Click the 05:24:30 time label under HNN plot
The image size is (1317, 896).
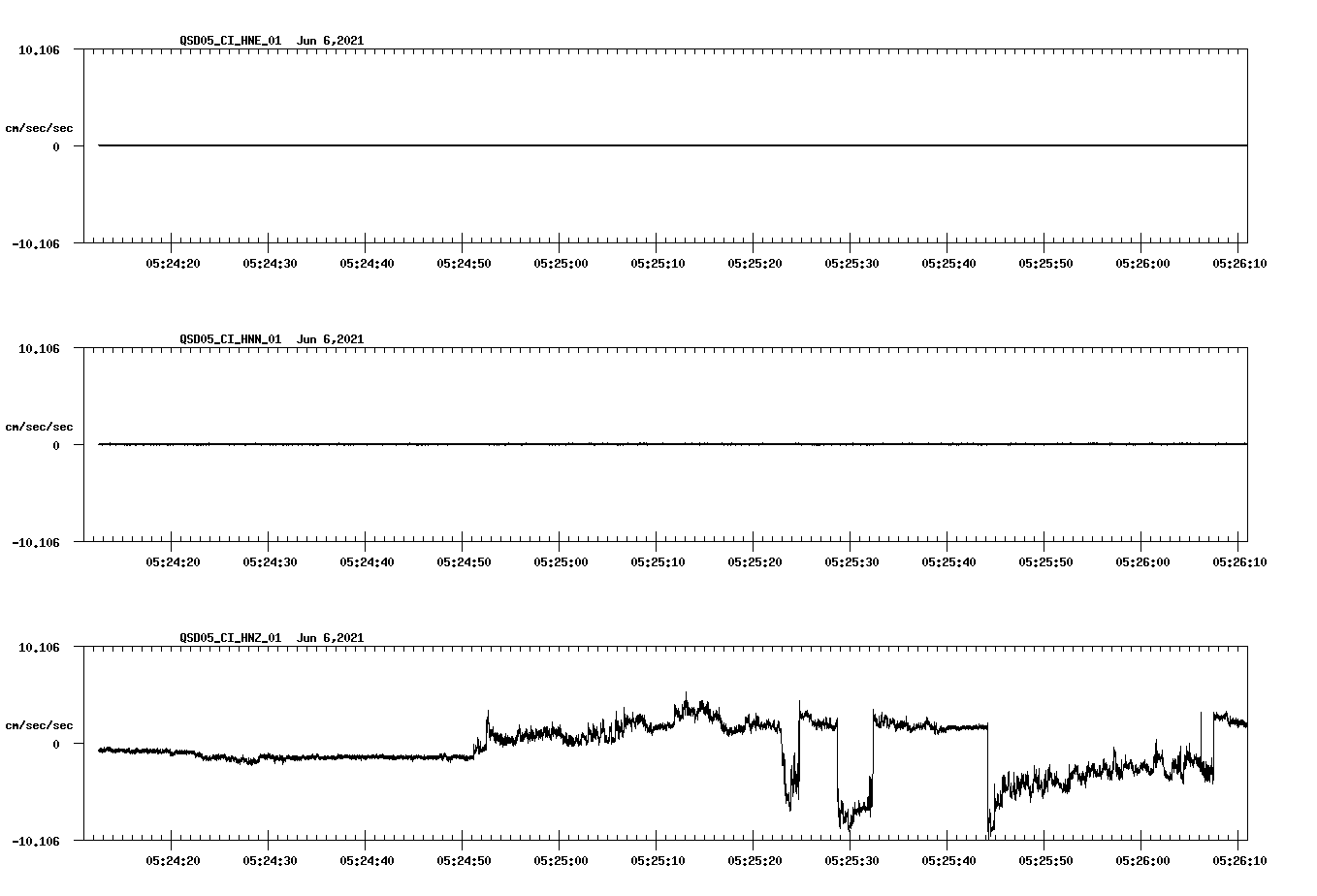270,561
